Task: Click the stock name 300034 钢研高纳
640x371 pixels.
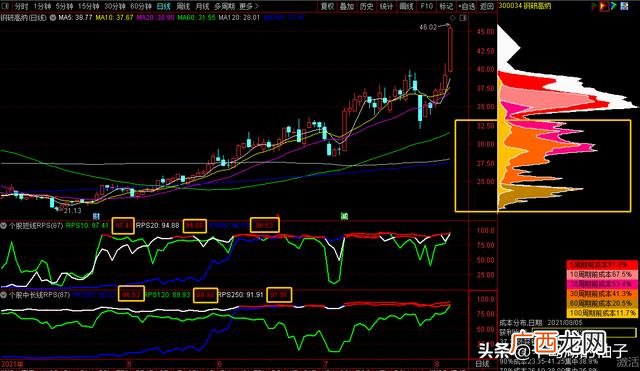Action: pyautogui.click(x=525, y=6)
